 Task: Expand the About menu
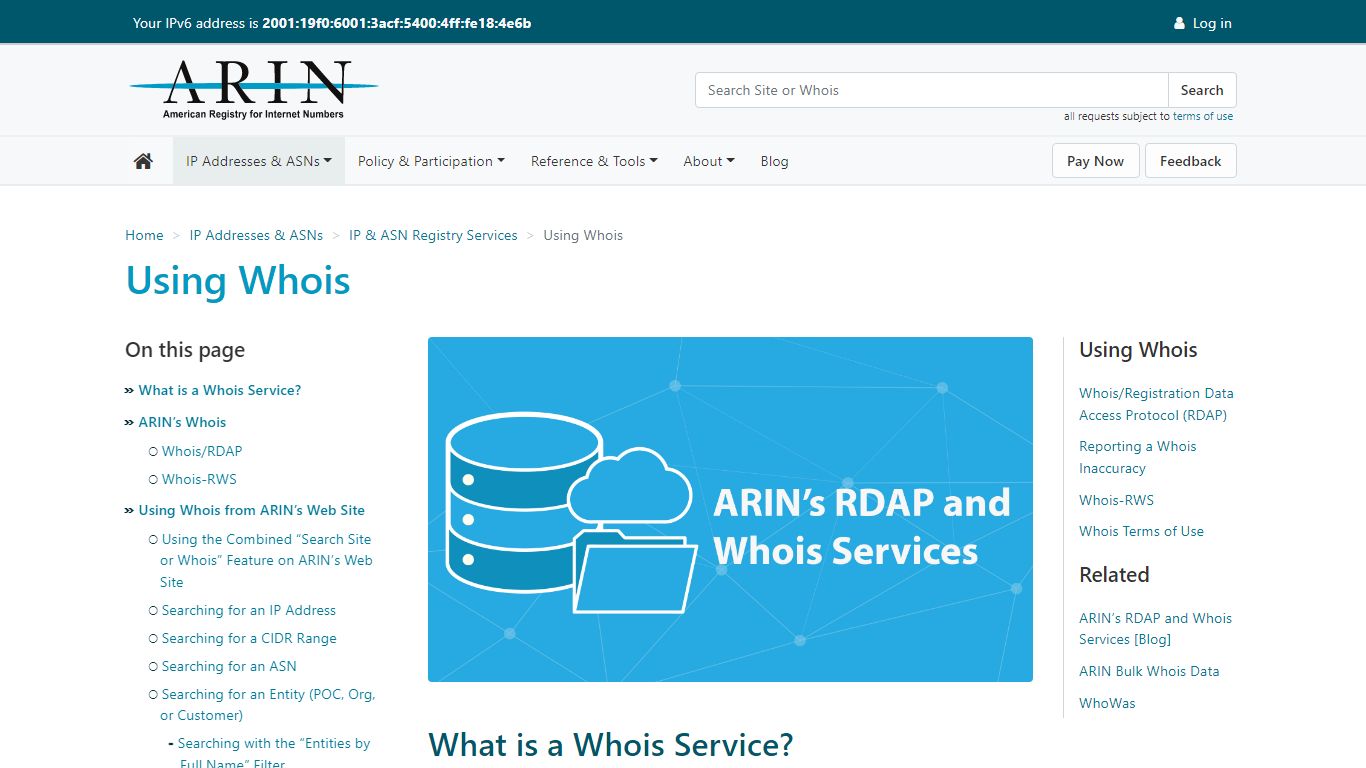pyautogui.click(x=709, y=161)
